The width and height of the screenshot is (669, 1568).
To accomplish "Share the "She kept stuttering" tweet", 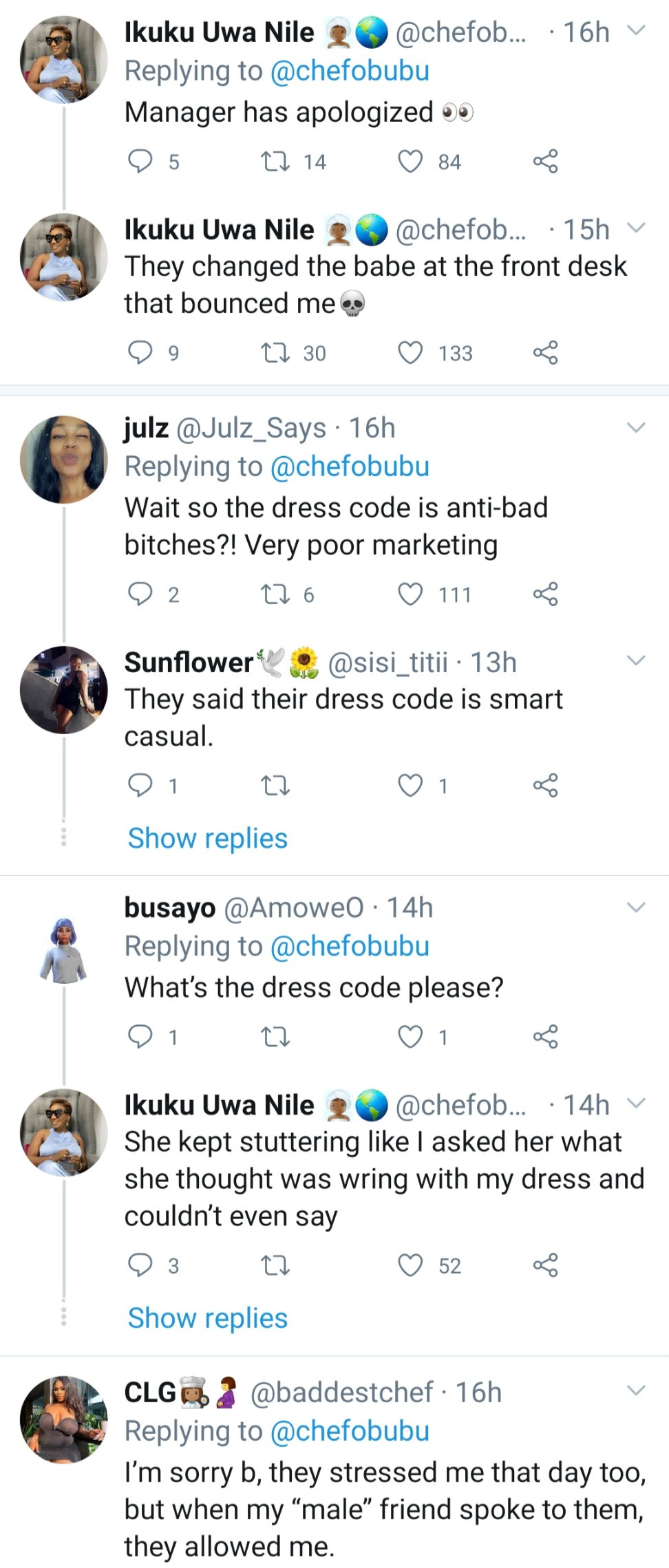I will tap(545, 1265).
